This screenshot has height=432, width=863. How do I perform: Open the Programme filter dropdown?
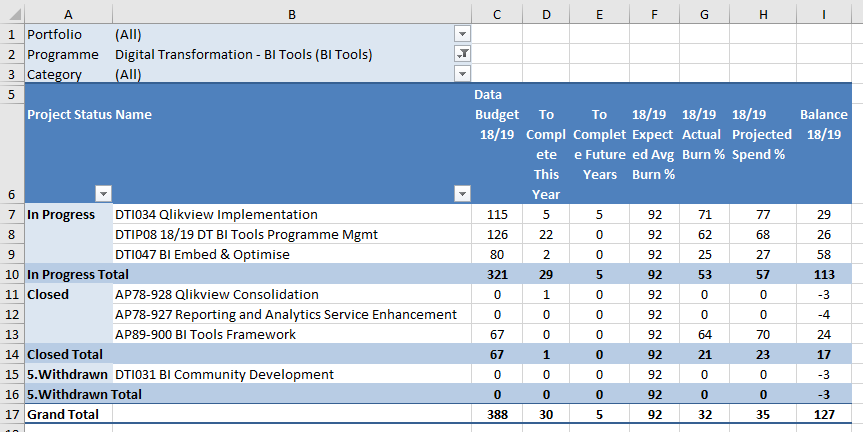pyautogui.click(x=462, y=54)
